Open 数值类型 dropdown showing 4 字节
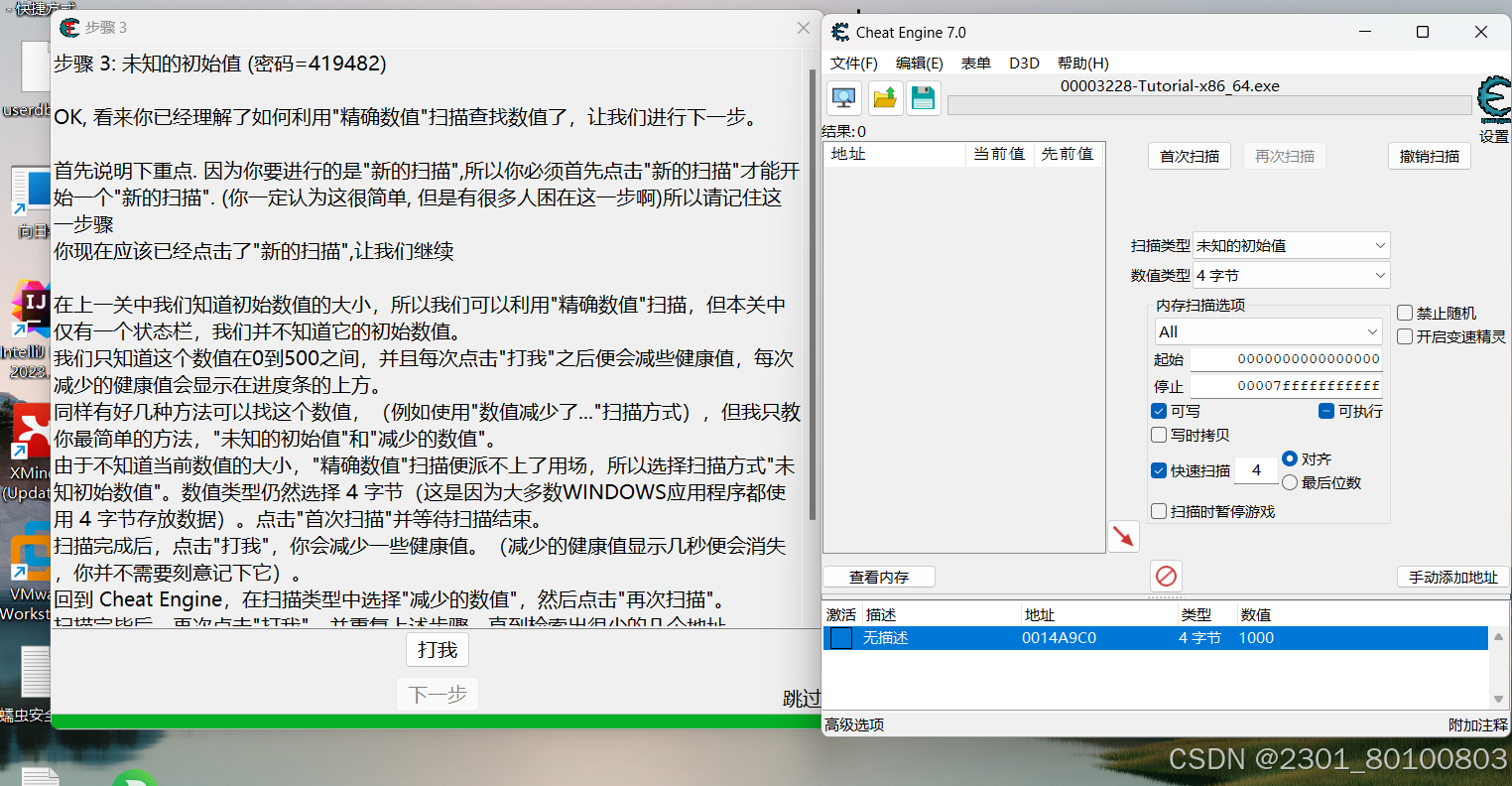The image size is (1512, 786). [x=1291, y=275]
